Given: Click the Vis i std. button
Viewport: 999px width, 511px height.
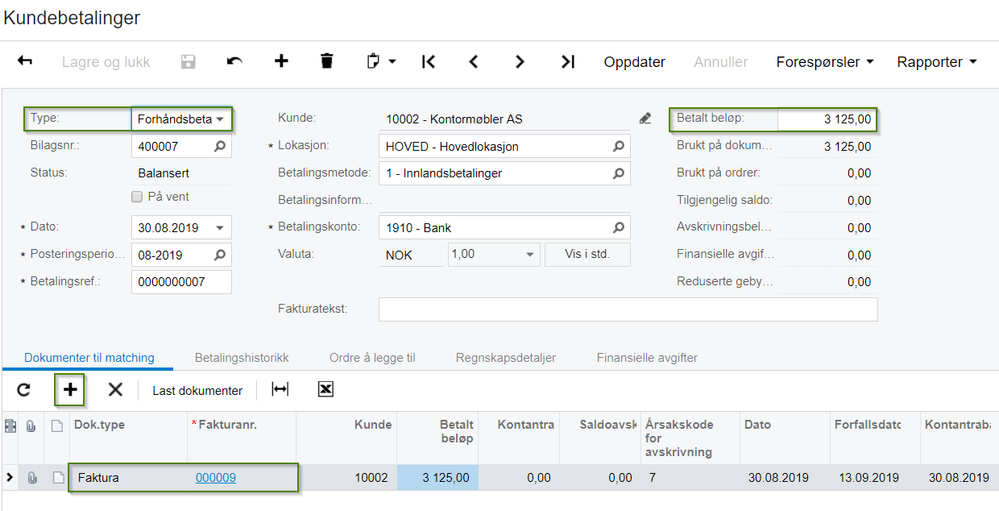Looking at the screenshot, I should pos(587,255).
